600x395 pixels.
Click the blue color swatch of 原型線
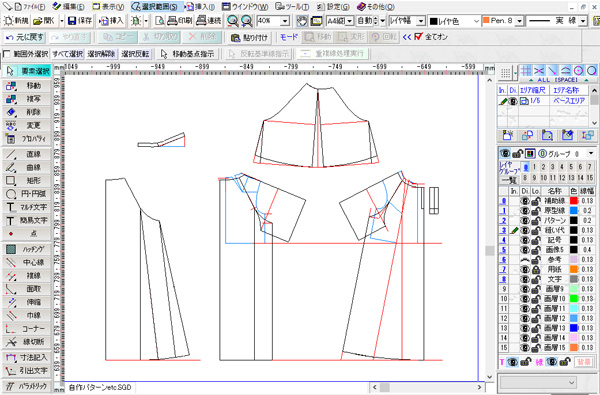(x=574, y=211)
